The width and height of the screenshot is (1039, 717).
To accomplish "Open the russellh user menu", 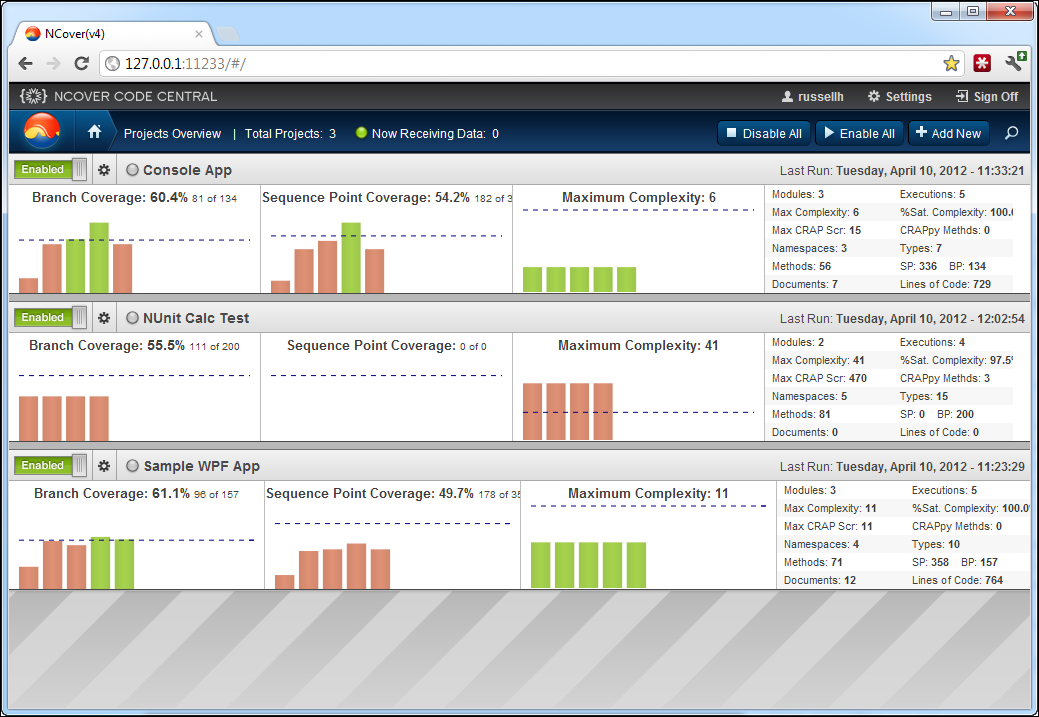I will (812, 97).
